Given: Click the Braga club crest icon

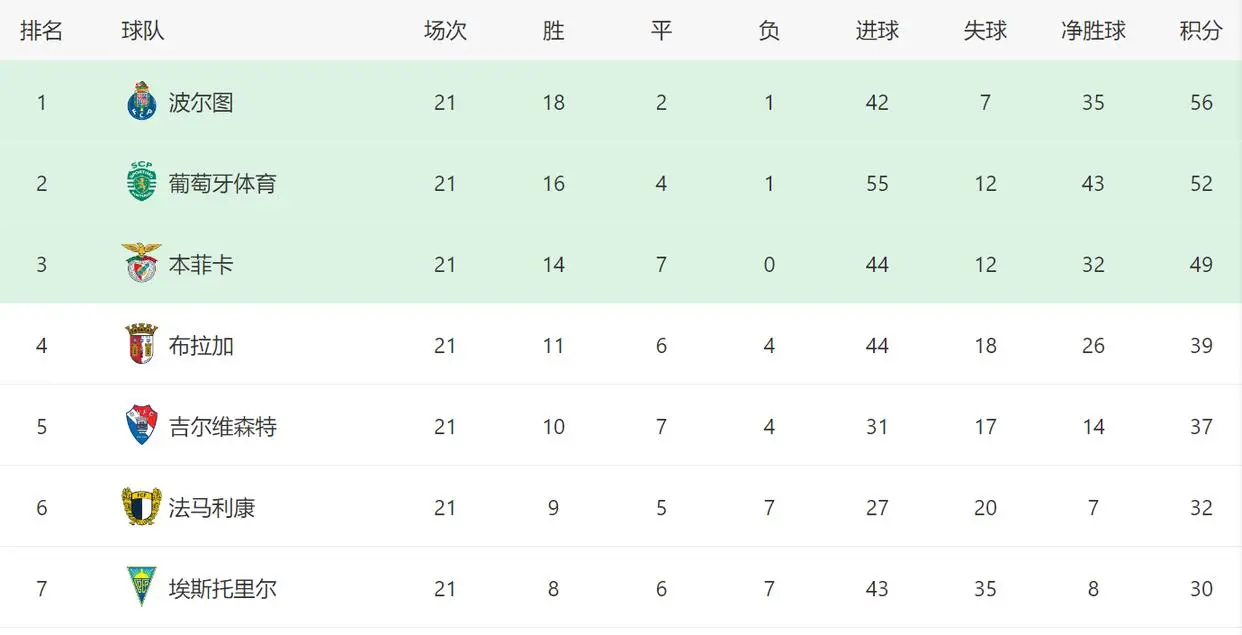Looking at the screenshot, I should click(x=142, y=345).
